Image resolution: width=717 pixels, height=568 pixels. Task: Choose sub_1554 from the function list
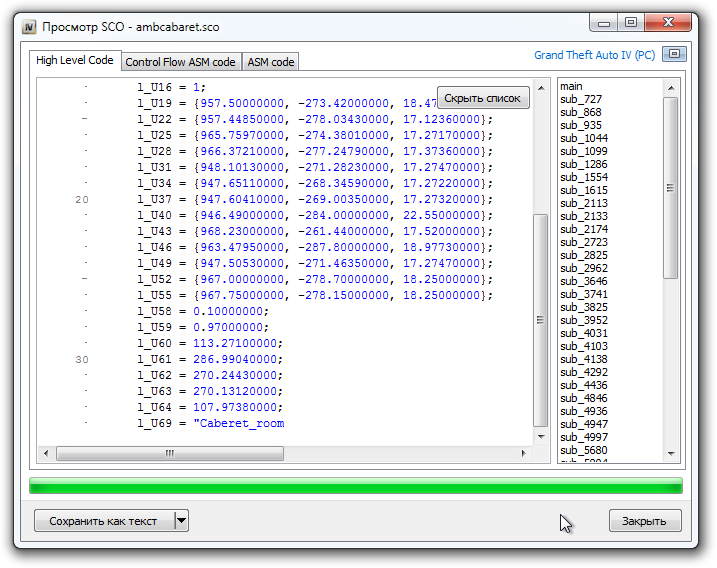coord(583,177)
